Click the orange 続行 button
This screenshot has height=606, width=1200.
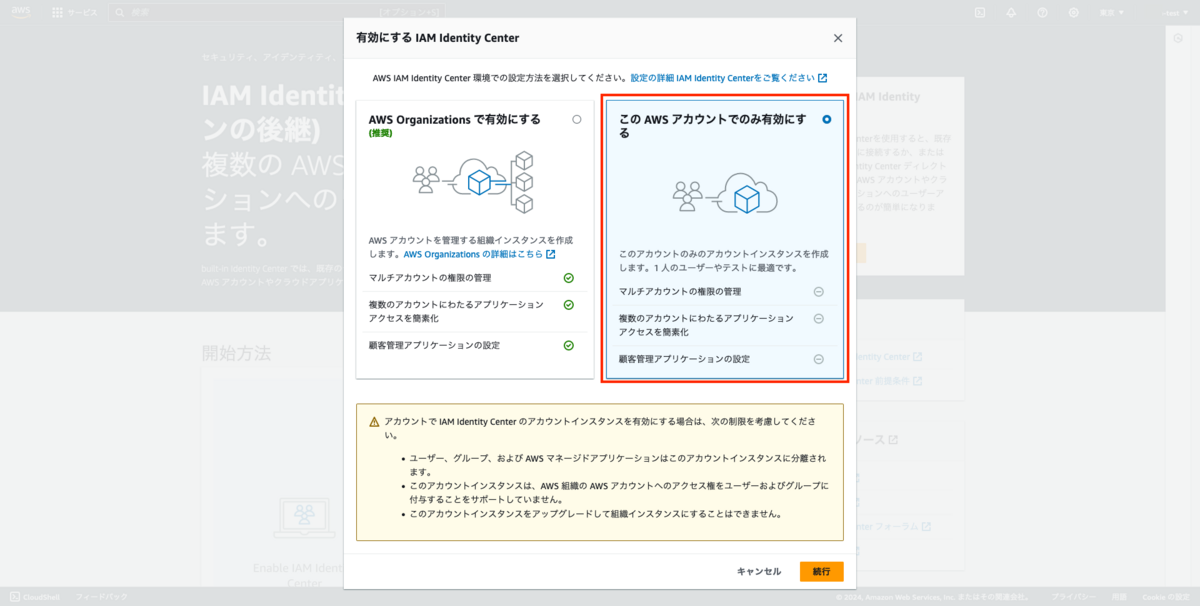821,571
